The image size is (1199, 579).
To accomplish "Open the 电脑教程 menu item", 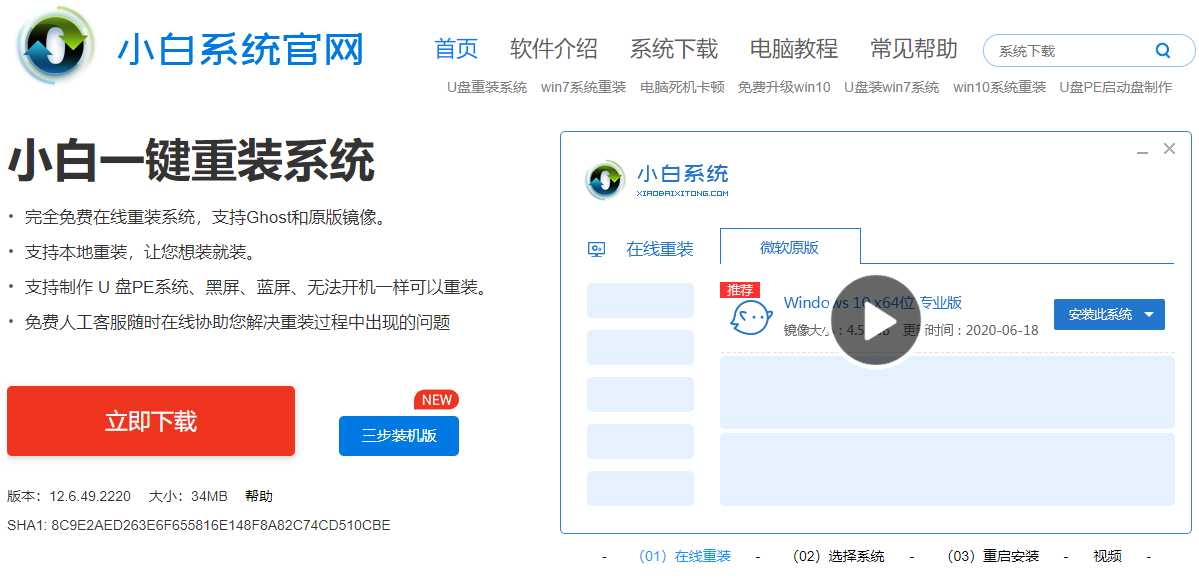I will [x=794, y=49].
